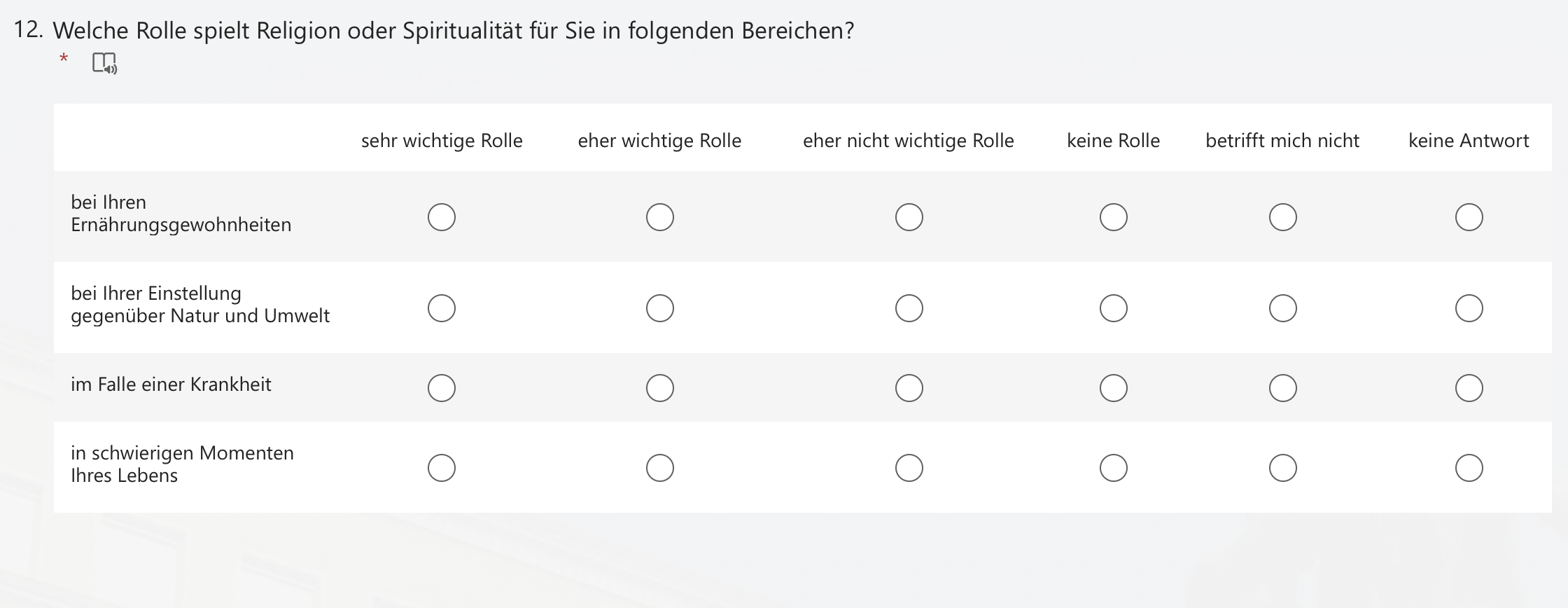
Task: Select 'keine Rolle' for schwierigen Momenten Ihres Lebens
Action: coord(1114,468)
